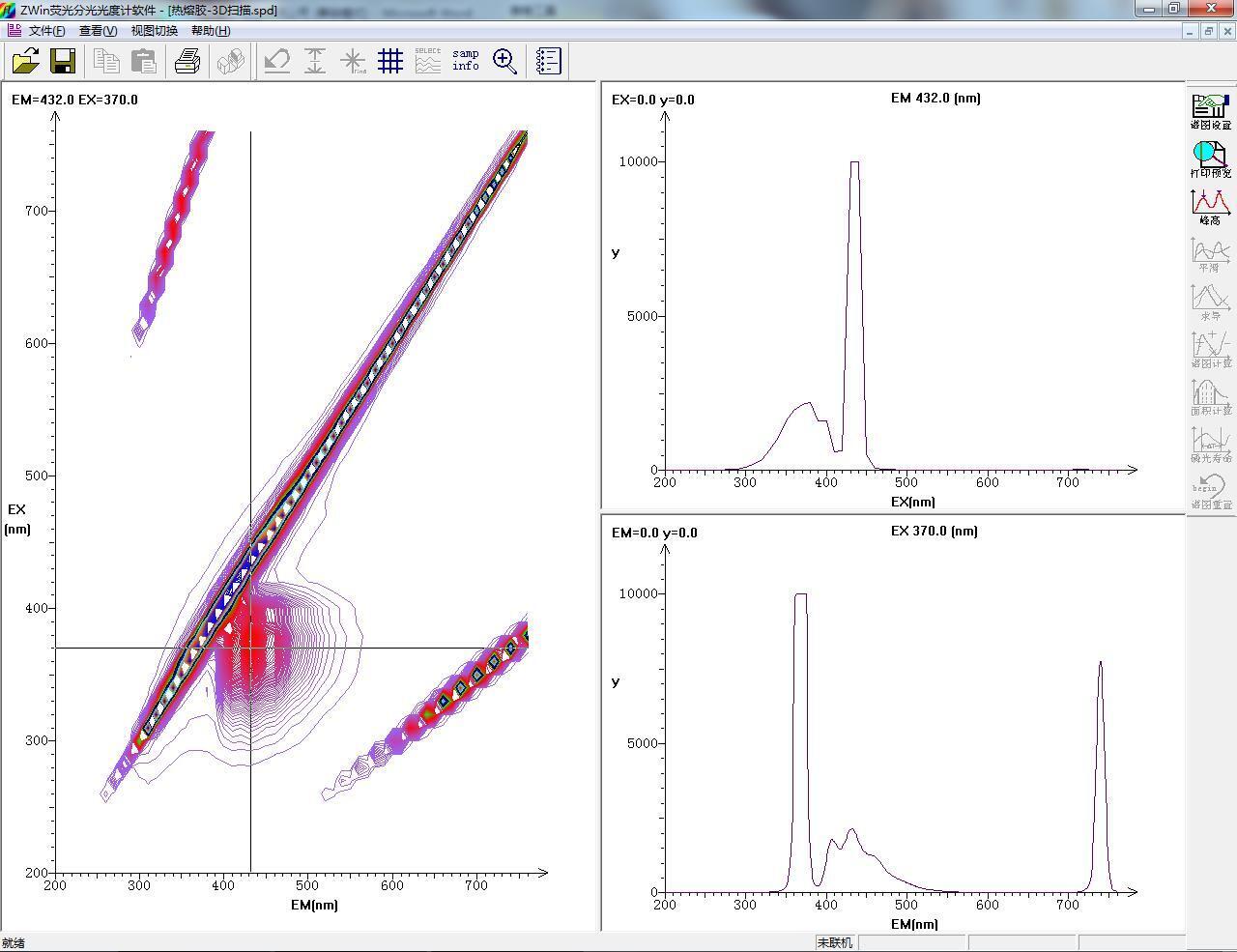The image size is (1237, 952).
Task: Click the crosshair intersection in contour plot
Action: click(251, 648)
